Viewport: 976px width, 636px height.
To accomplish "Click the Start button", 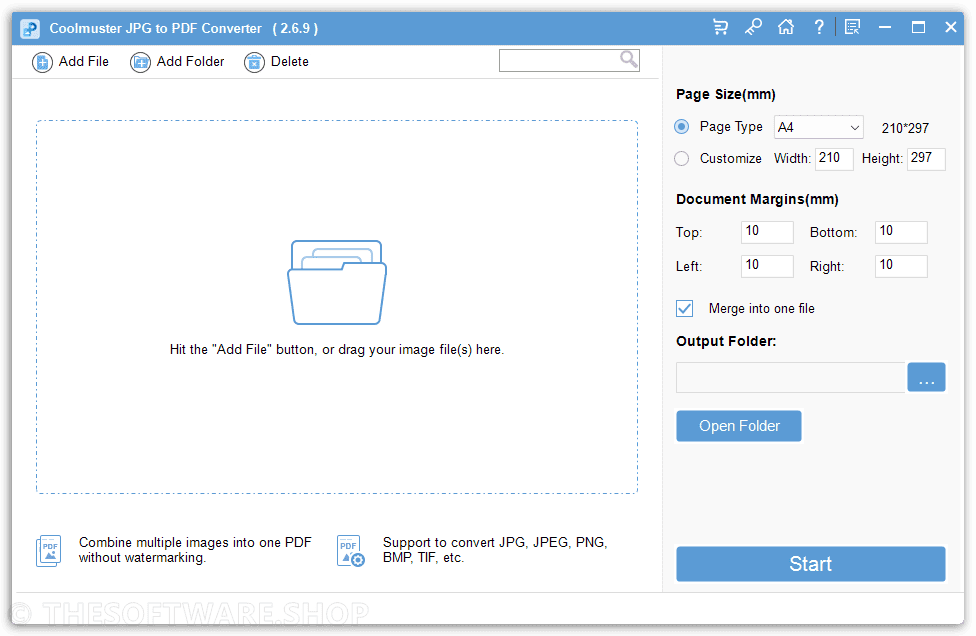I will pyautogui.click(x=810, y=564).
